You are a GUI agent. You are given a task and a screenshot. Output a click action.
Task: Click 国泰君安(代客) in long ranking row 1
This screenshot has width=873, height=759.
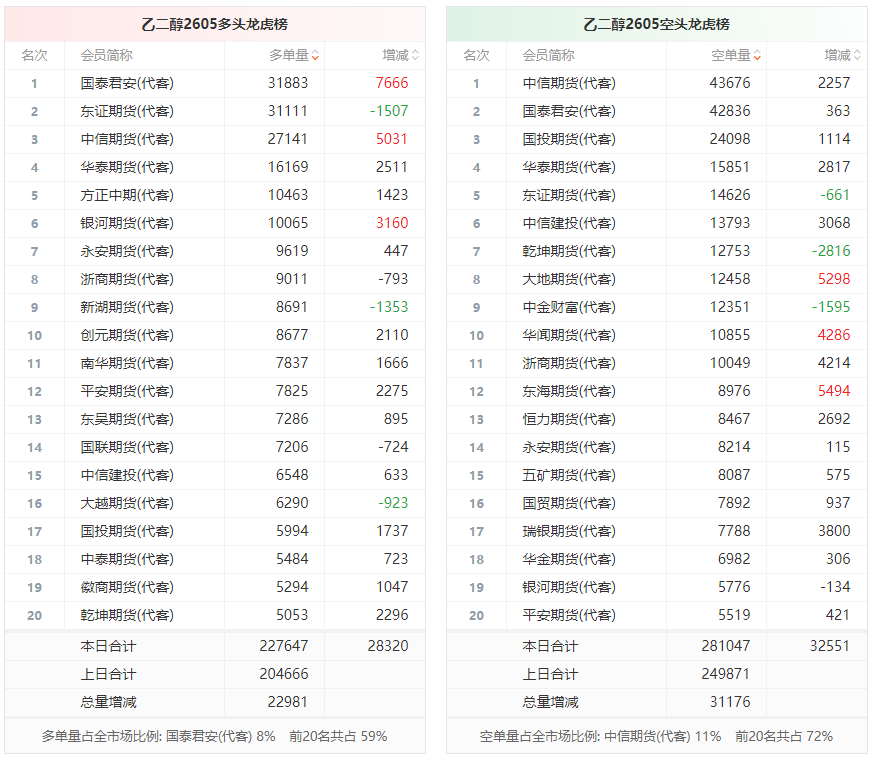127,83
